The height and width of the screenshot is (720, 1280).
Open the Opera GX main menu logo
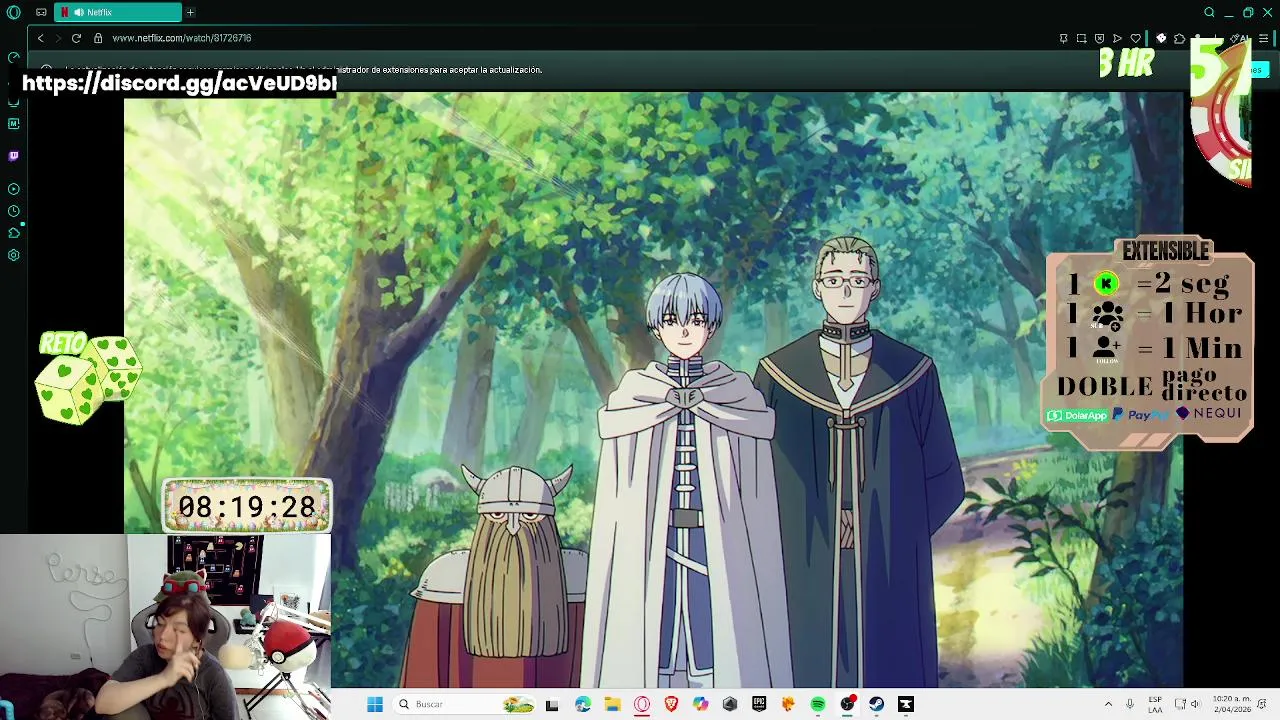(x=14, y=12)
